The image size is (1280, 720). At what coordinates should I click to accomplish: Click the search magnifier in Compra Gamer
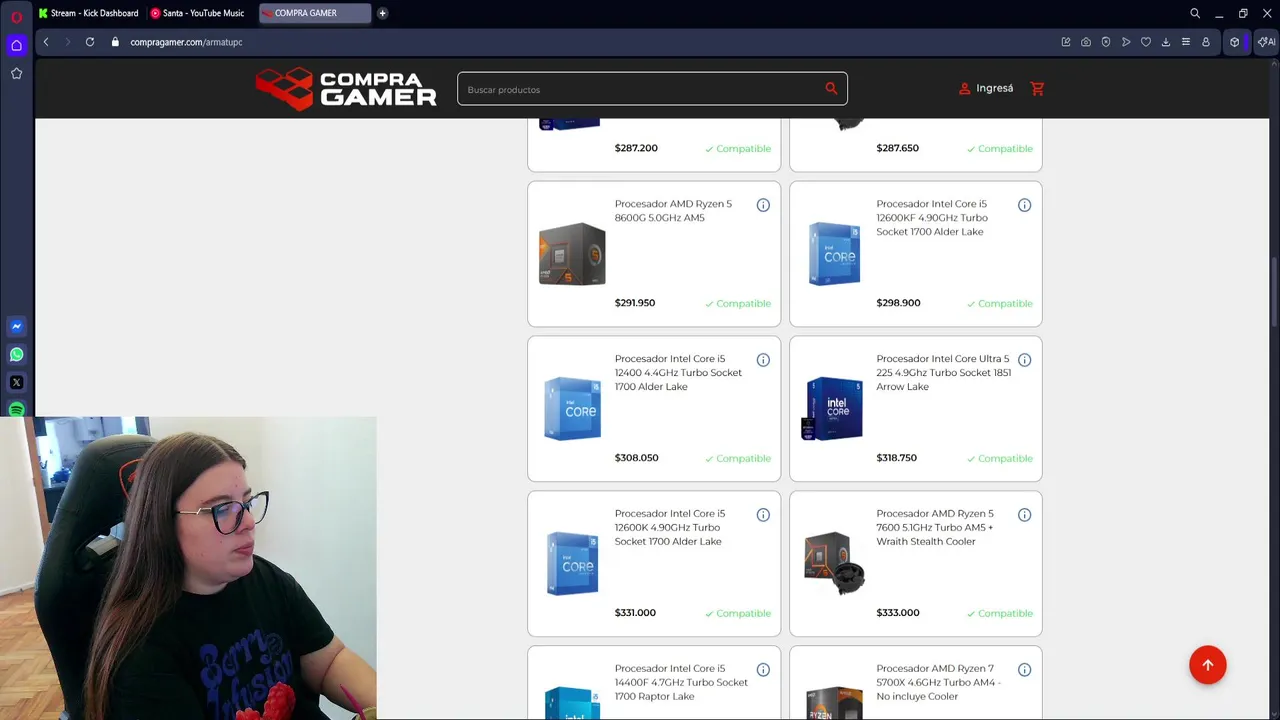(831, 88)
